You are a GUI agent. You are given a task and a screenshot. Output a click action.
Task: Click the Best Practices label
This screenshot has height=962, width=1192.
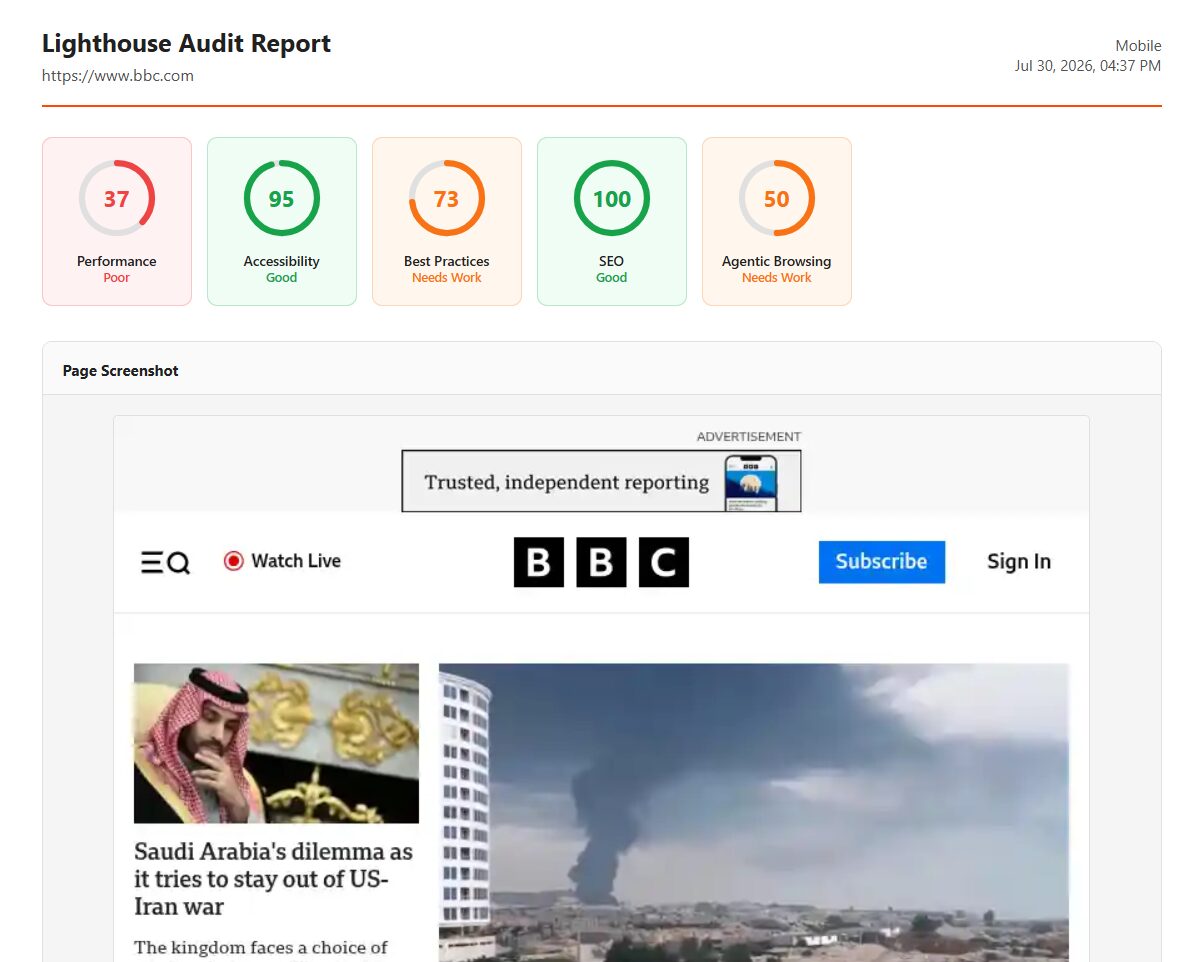446,261
